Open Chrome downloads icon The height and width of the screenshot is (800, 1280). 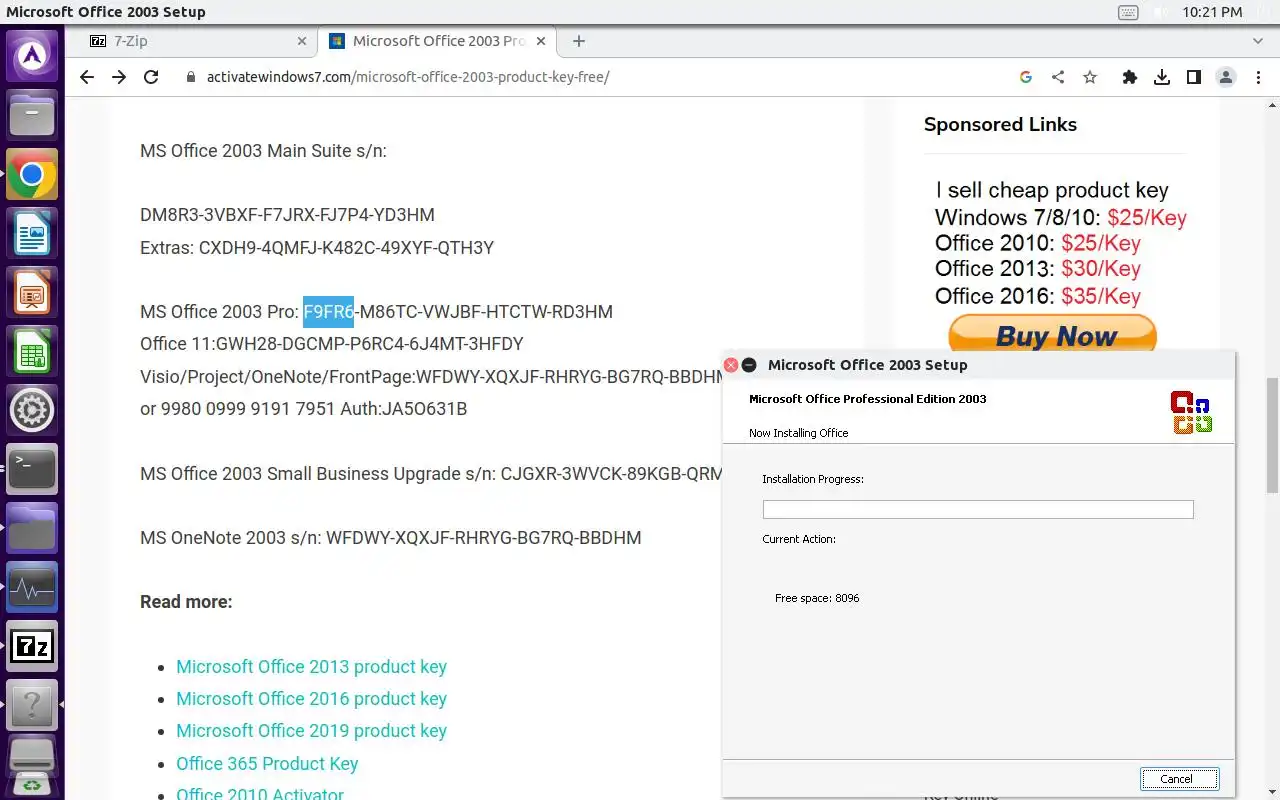(x=1162, y=77)
